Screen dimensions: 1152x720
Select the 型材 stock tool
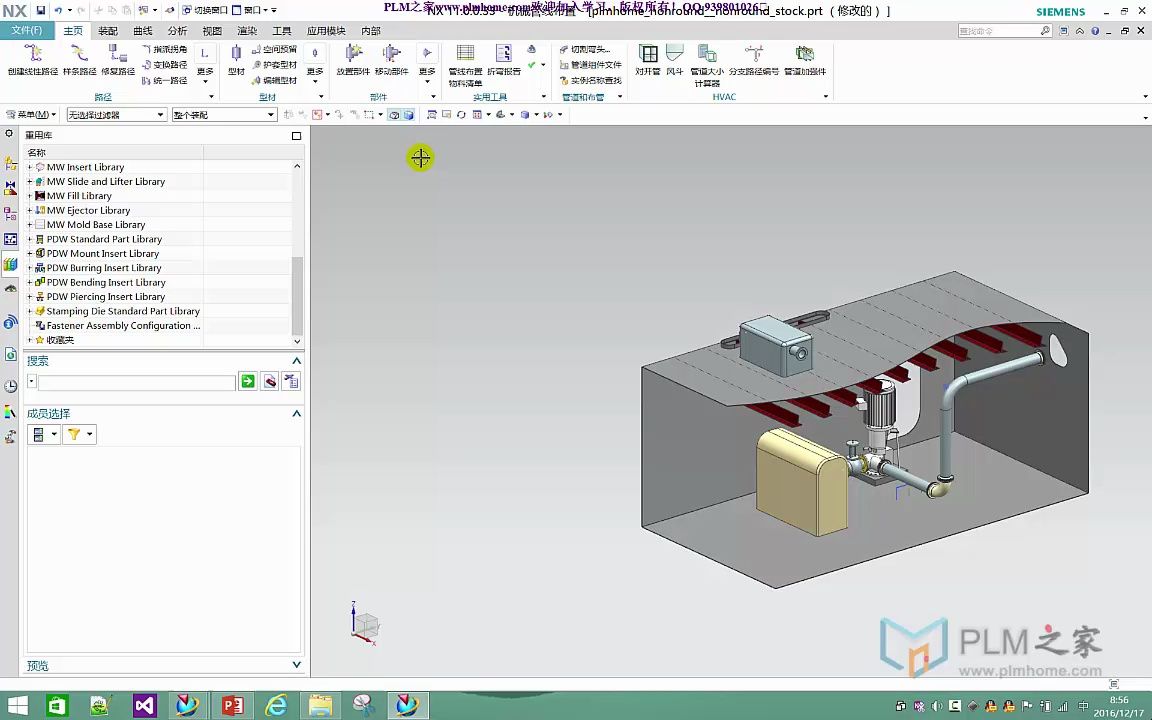[x=236, y=60]
